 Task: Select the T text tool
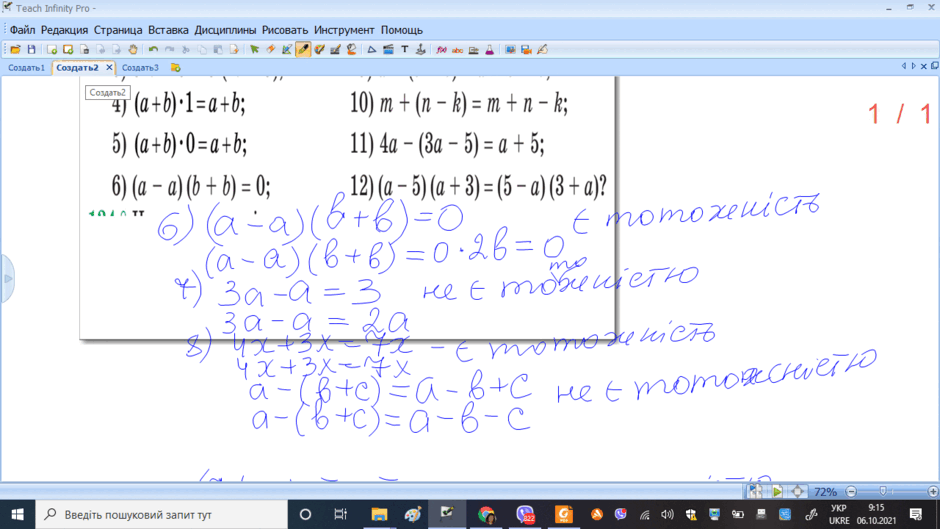(405, 50)
